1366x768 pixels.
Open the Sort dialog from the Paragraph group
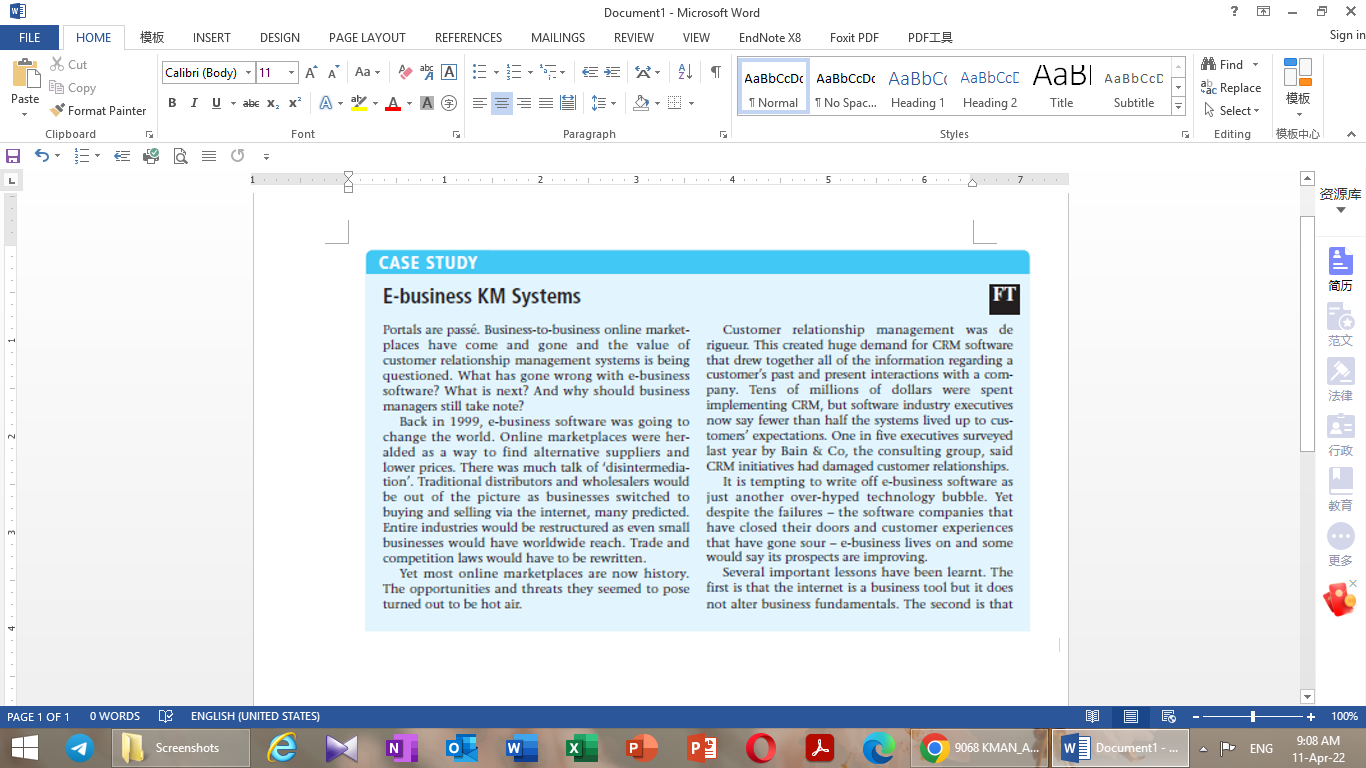tap(684, 71)
